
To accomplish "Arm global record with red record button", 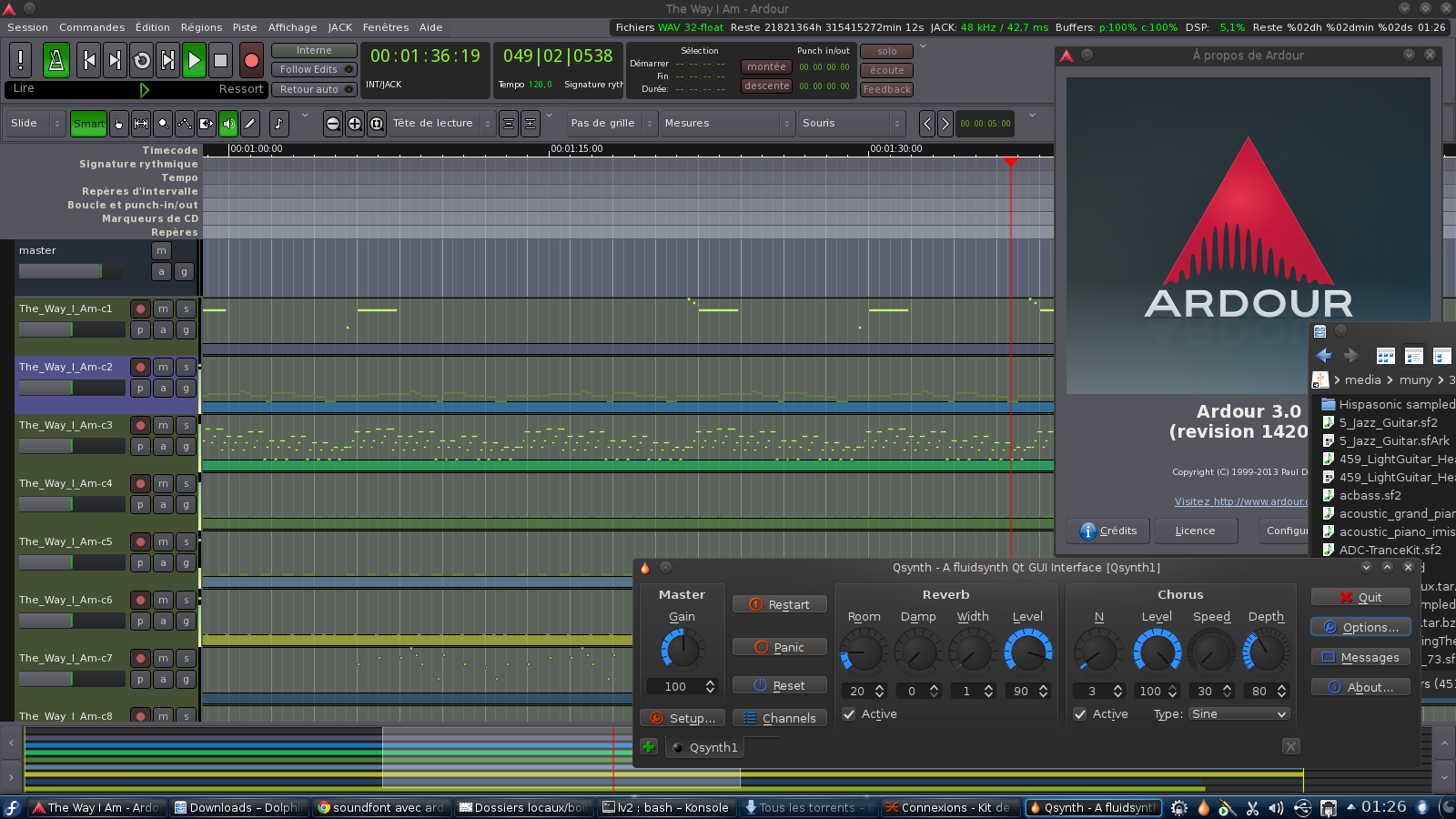I will point(252,61).
